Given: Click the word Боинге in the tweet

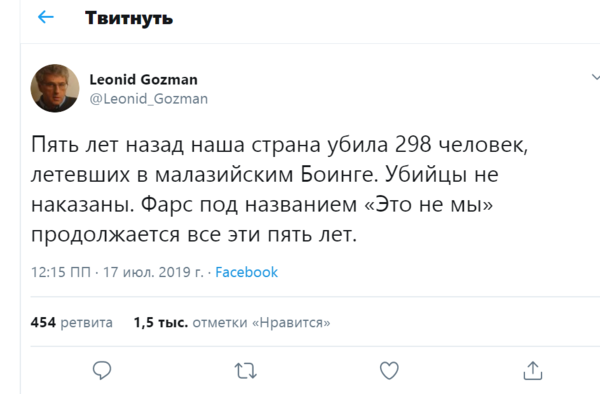Looking at the screenshot, I should point(339,174).
